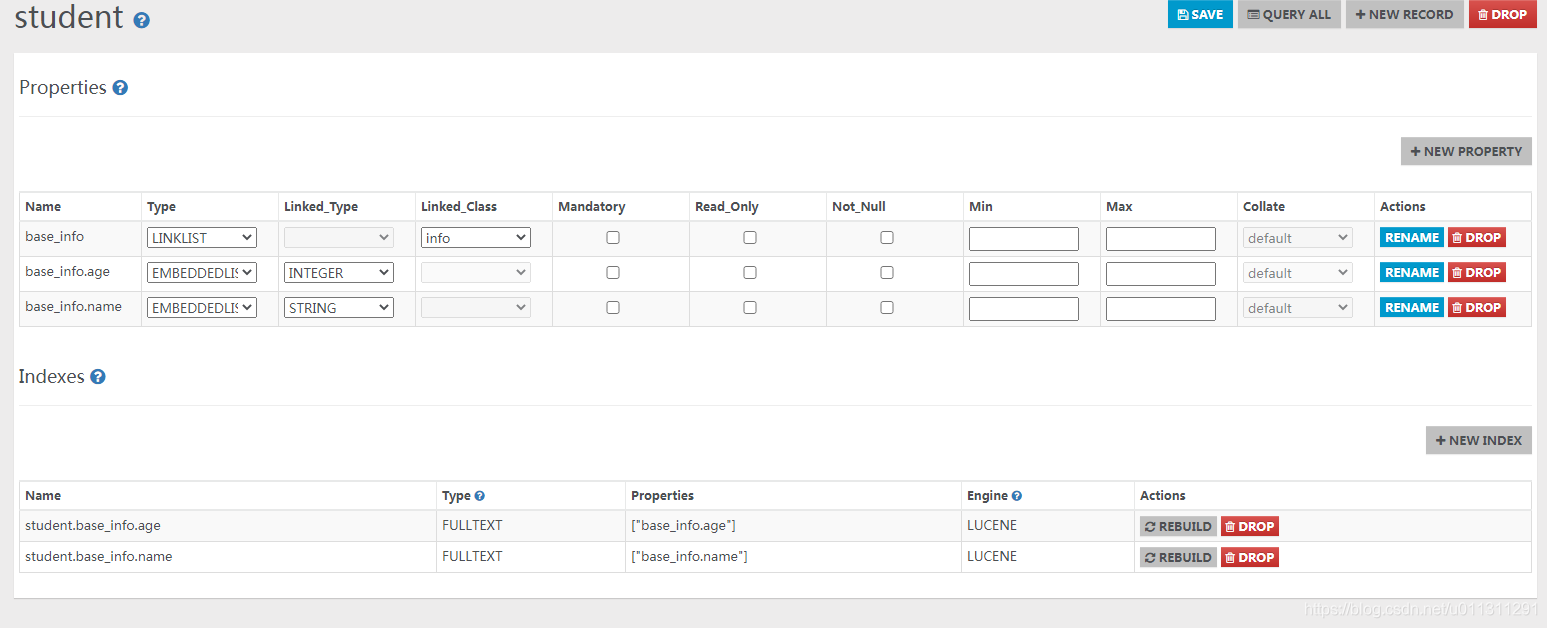Rename the base_info property

tap(1412, 238)
